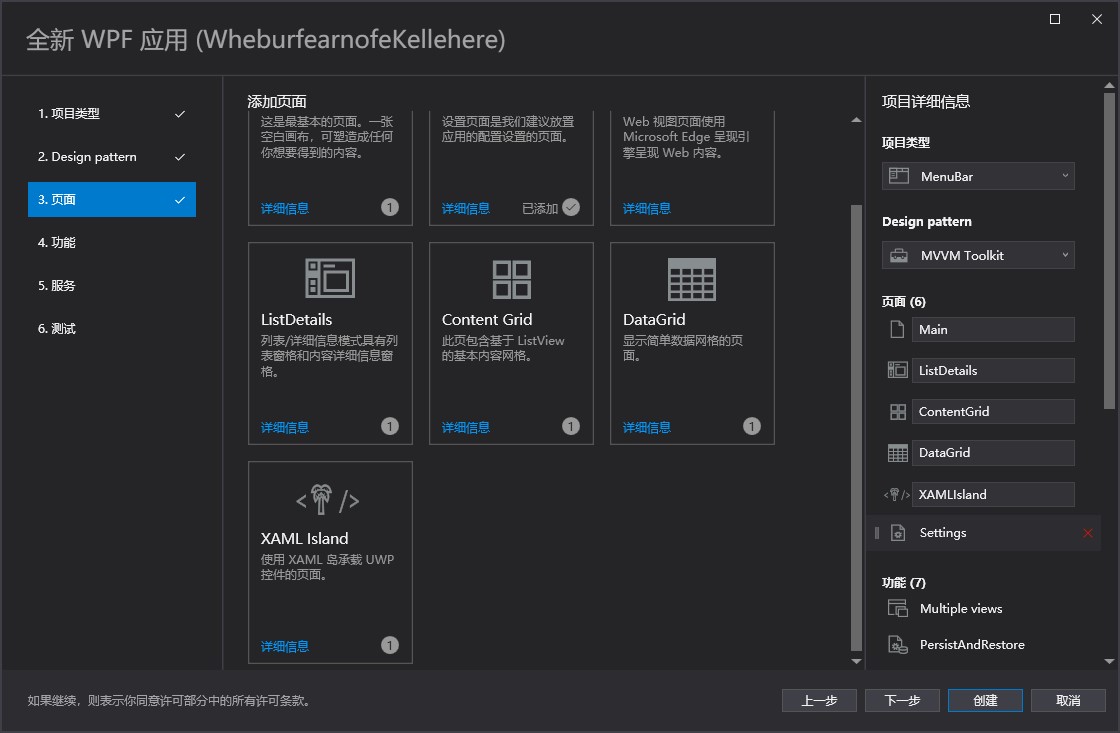
Task: Click the 下一步 button
Action: 902,700
